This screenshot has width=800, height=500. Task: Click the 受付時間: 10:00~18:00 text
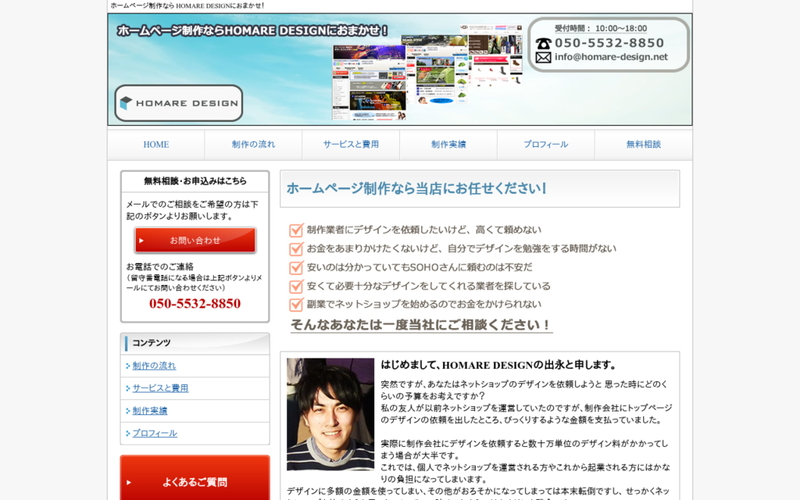(601, 29)
